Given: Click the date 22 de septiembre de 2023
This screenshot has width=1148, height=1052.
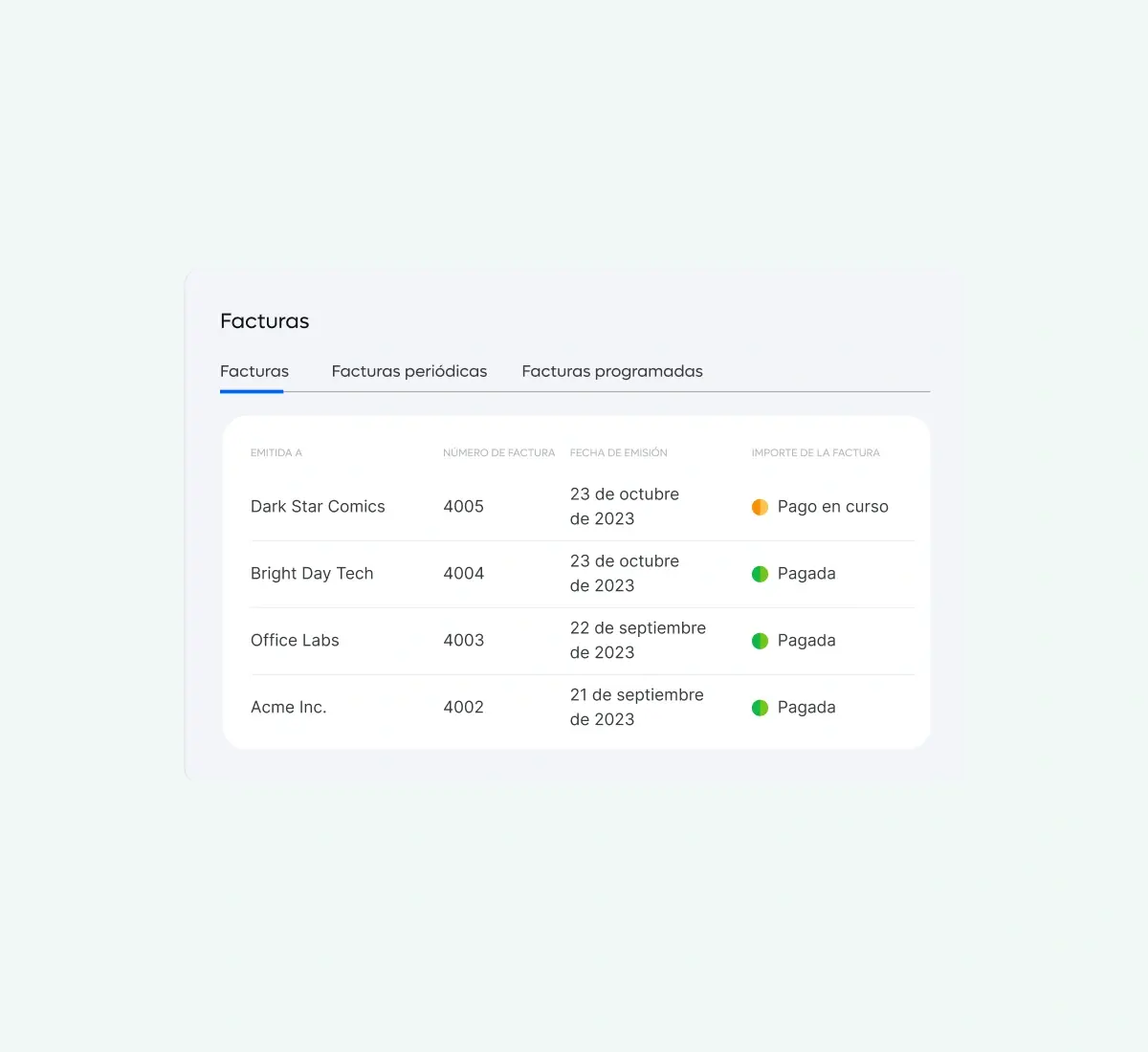Looking at the screenshot, I should click(638, 641).
